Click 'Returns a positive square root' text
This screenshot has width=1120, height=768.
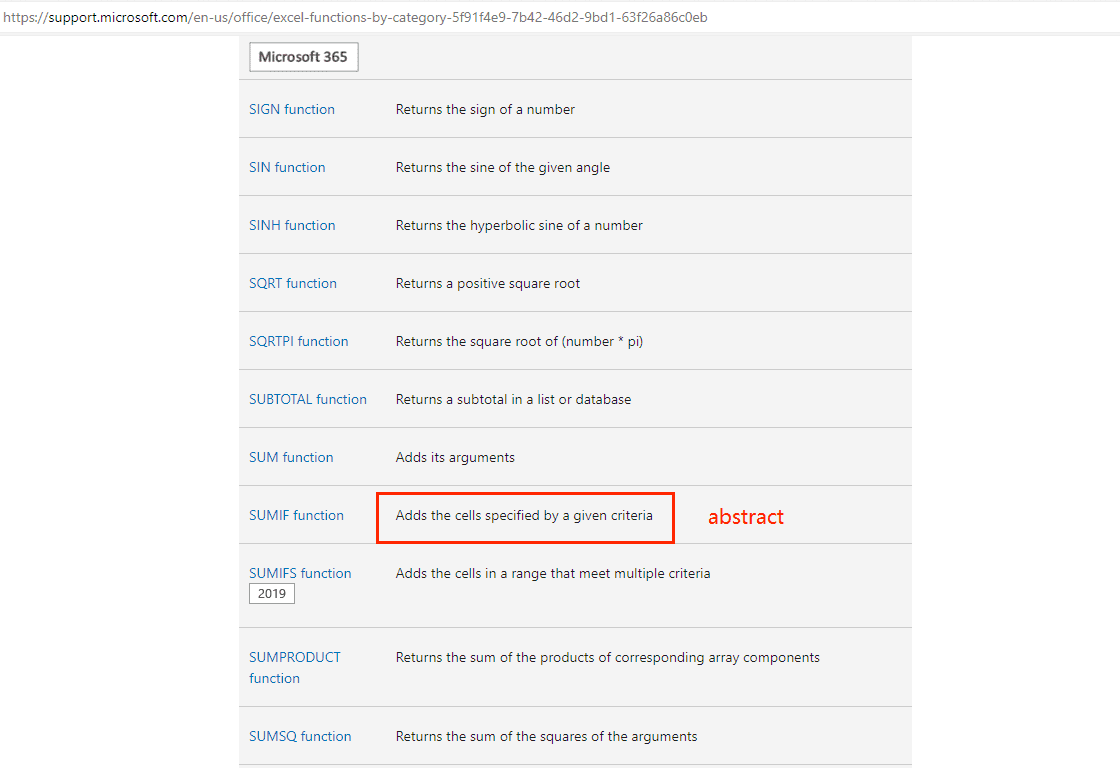488,283
